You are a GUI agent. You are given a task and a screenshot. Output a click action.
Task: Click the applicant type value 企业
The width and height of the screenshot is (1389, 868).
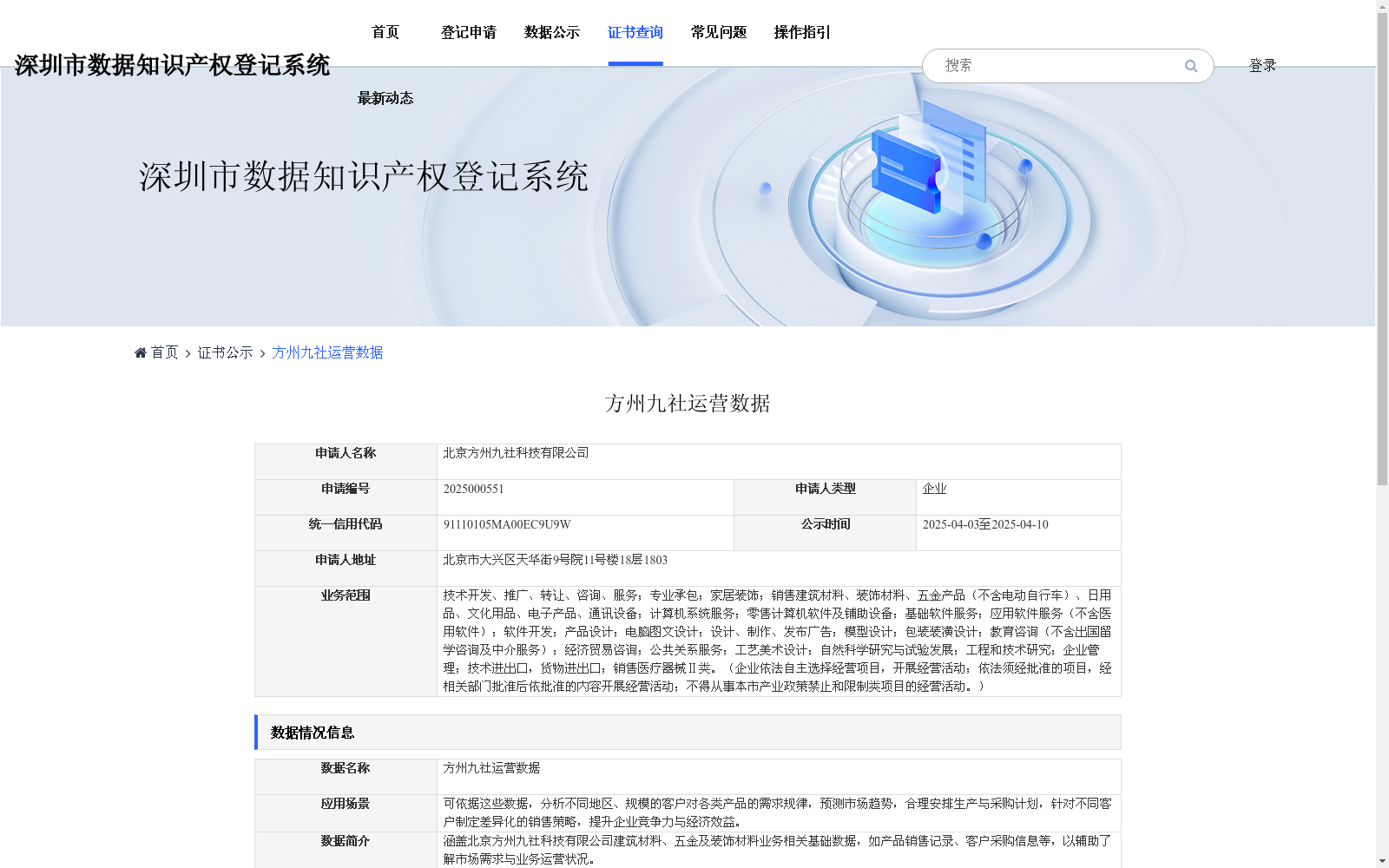[934, 489]
